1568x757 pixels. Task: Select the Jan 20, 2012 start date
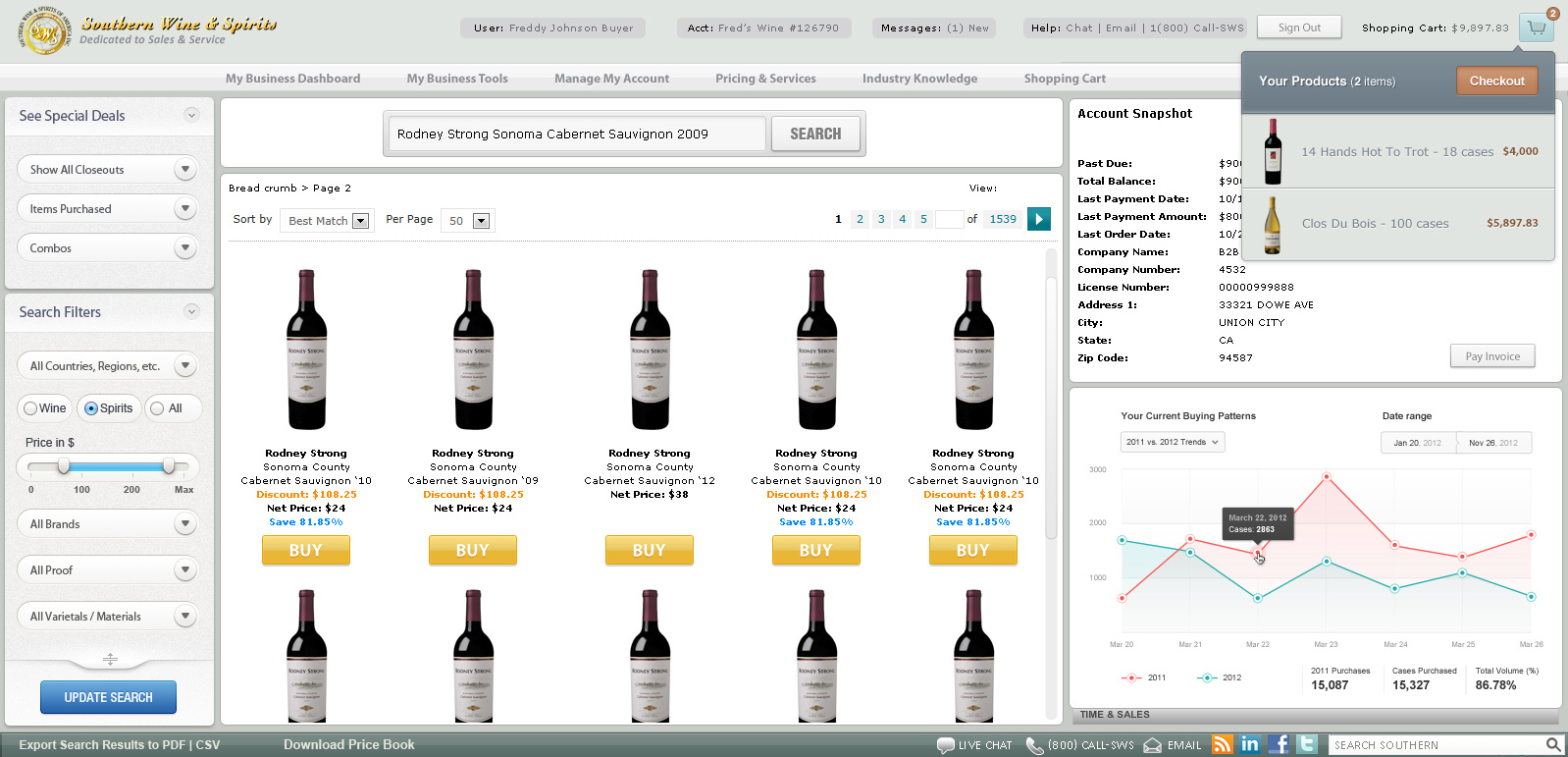[x=1418, y=443]
